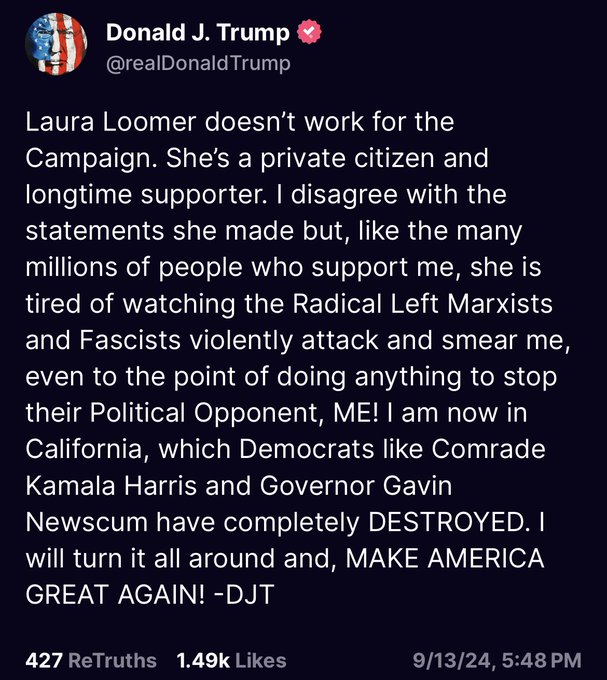607x680 pixels.
Task: Click the word "Fascists" in the post
Action: tap(130, 340)
